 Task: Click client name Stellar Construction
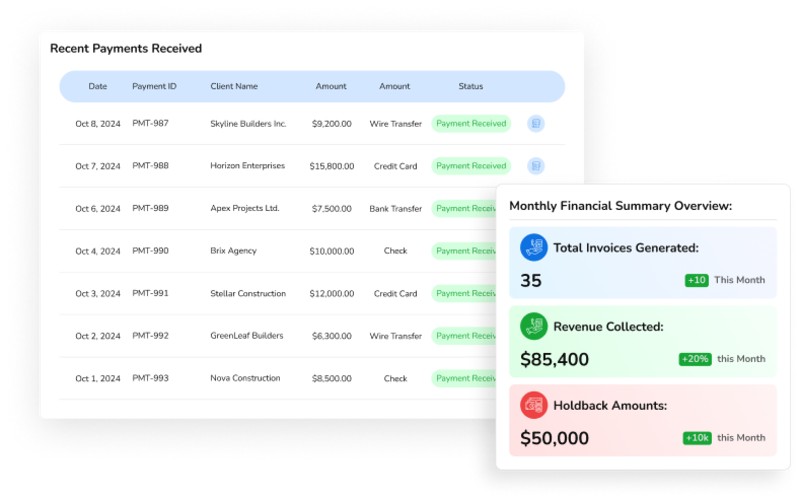click(248, 293)
